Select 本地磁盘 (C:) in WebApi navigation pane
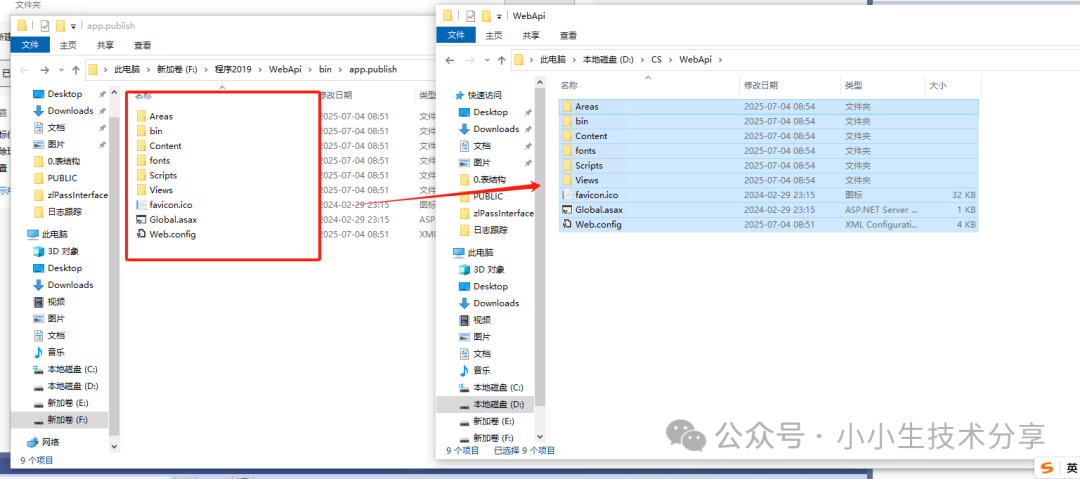 point(490,388)
